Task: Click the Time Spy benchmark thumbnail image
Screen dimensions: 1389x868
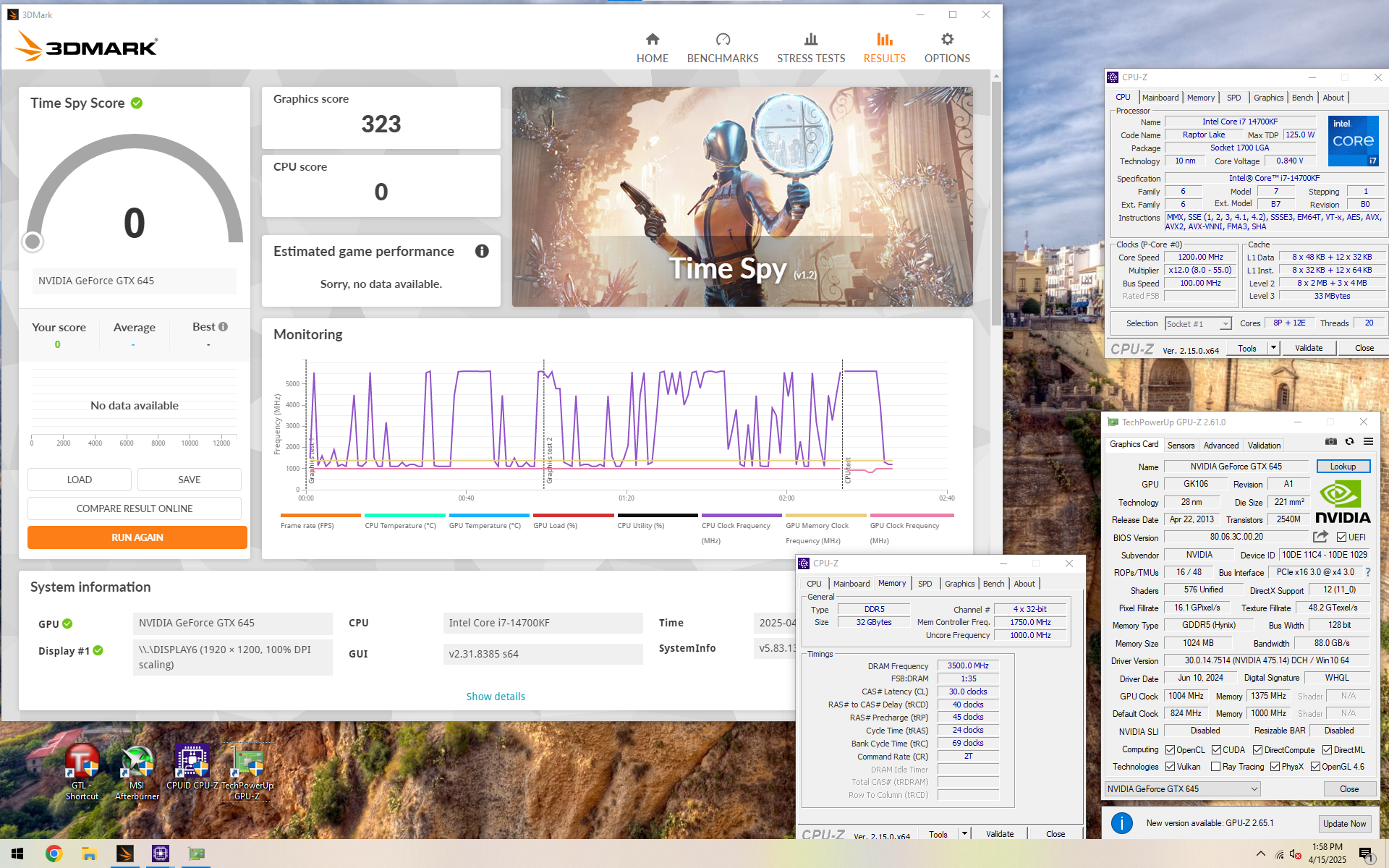Action: coord(742,196)
